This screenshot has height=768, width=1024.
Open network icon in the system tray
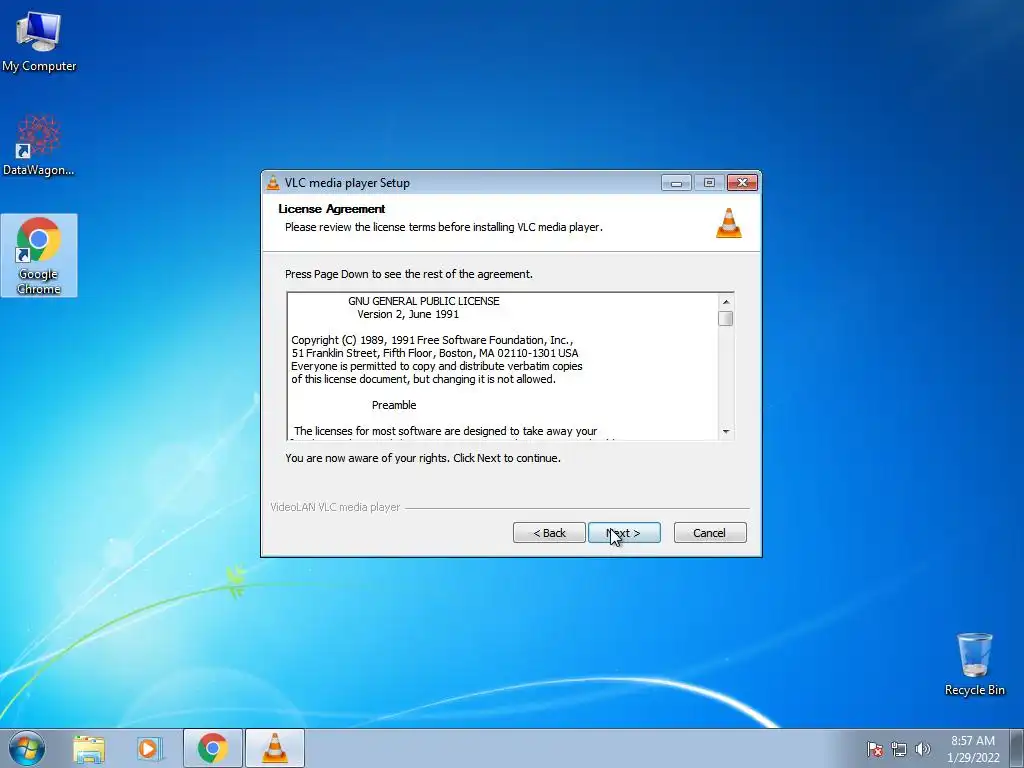(x=899, y=749)
